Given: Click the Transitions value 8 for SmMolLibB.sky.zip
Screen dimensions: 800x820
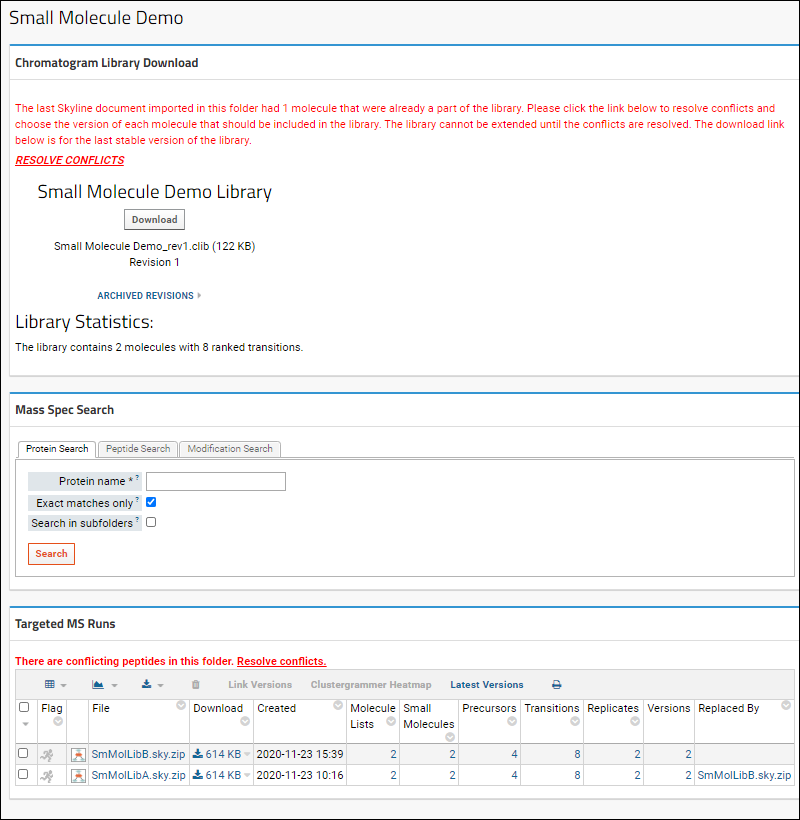Looking at the screenshot, I should coord(577,754).
